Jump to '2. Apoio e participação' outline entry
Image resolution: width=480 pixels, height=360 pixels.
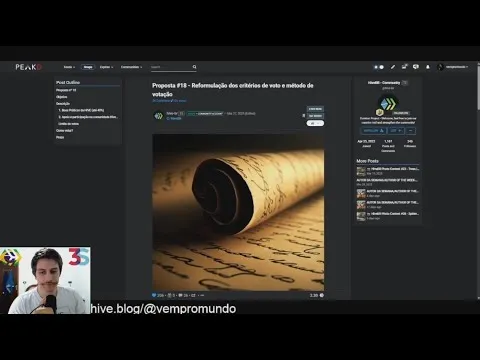(88, 117)
